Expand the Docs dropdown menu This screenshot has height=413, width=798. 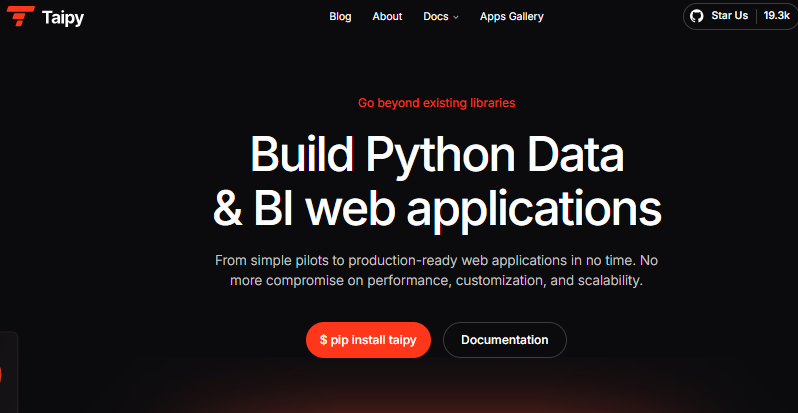pos(441,16)
